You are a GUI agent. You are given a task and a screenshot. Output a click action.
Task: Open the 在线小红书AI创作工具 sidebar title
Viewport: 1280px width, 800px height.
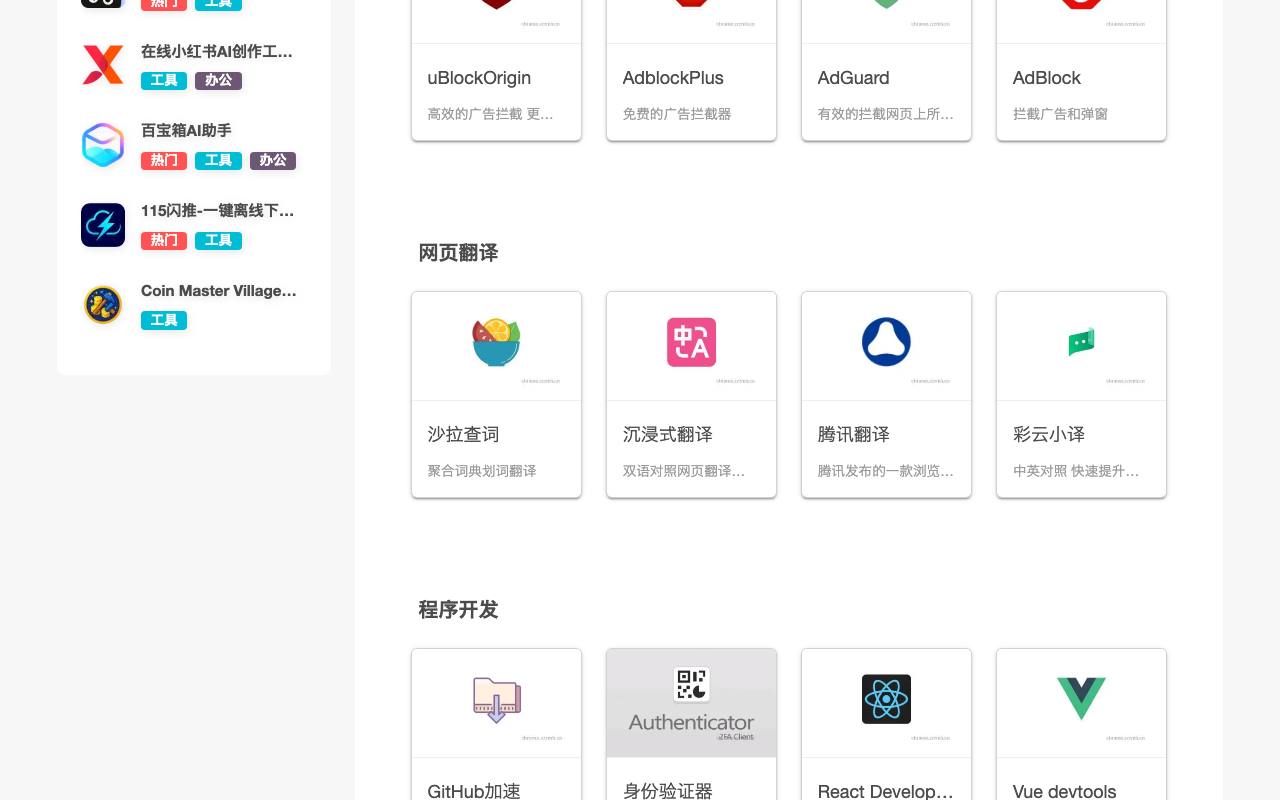tap(218, 51)
